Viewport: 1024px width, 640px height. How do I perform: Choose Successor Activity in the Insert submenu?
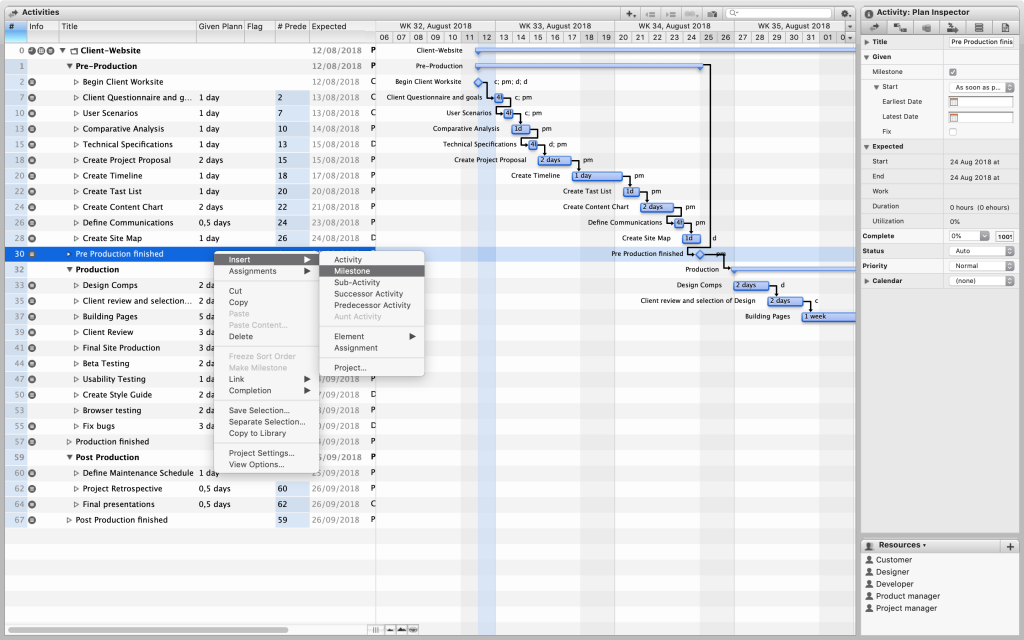372,294
